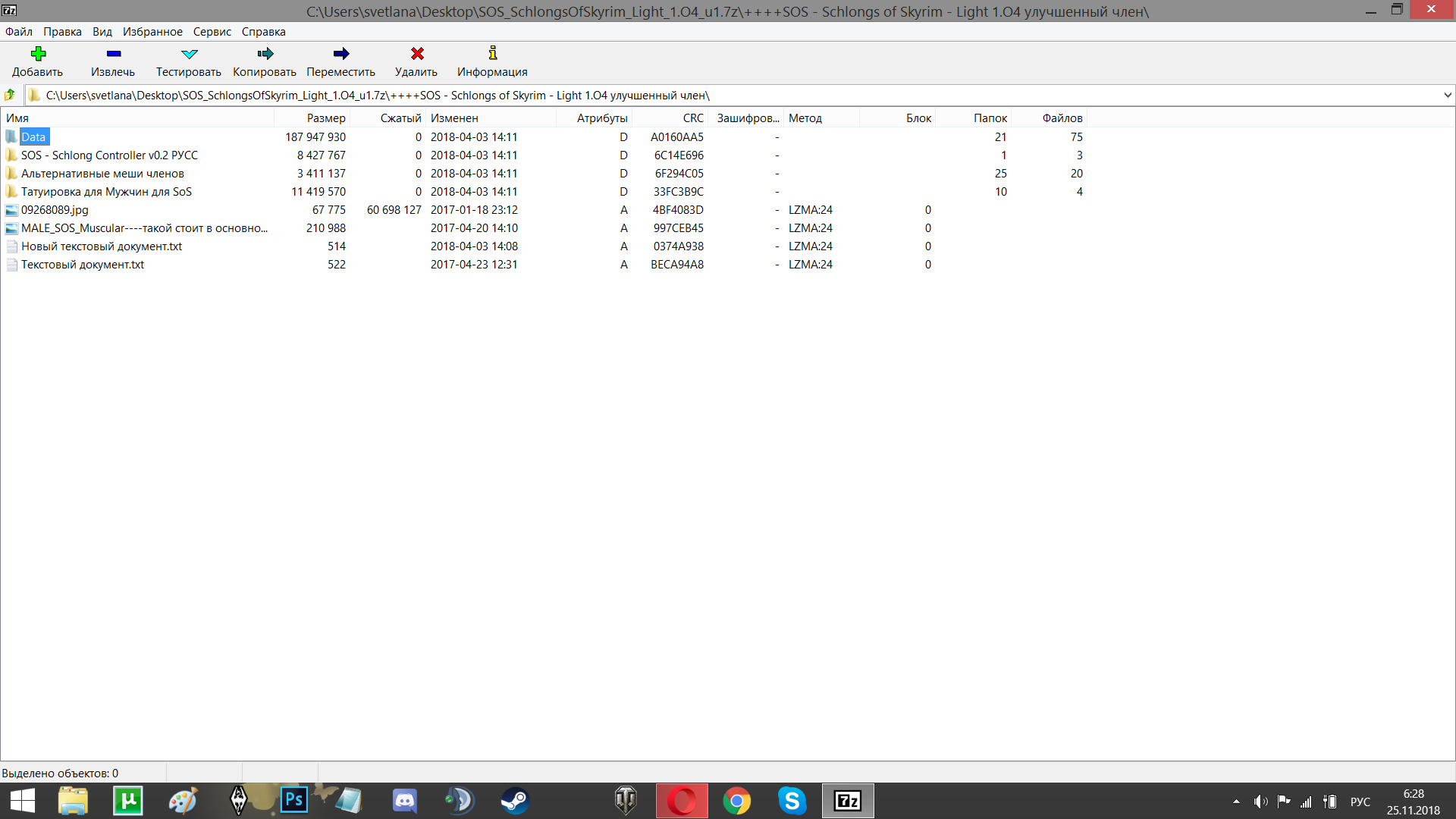Sort the list by Сжатый column

388,118
